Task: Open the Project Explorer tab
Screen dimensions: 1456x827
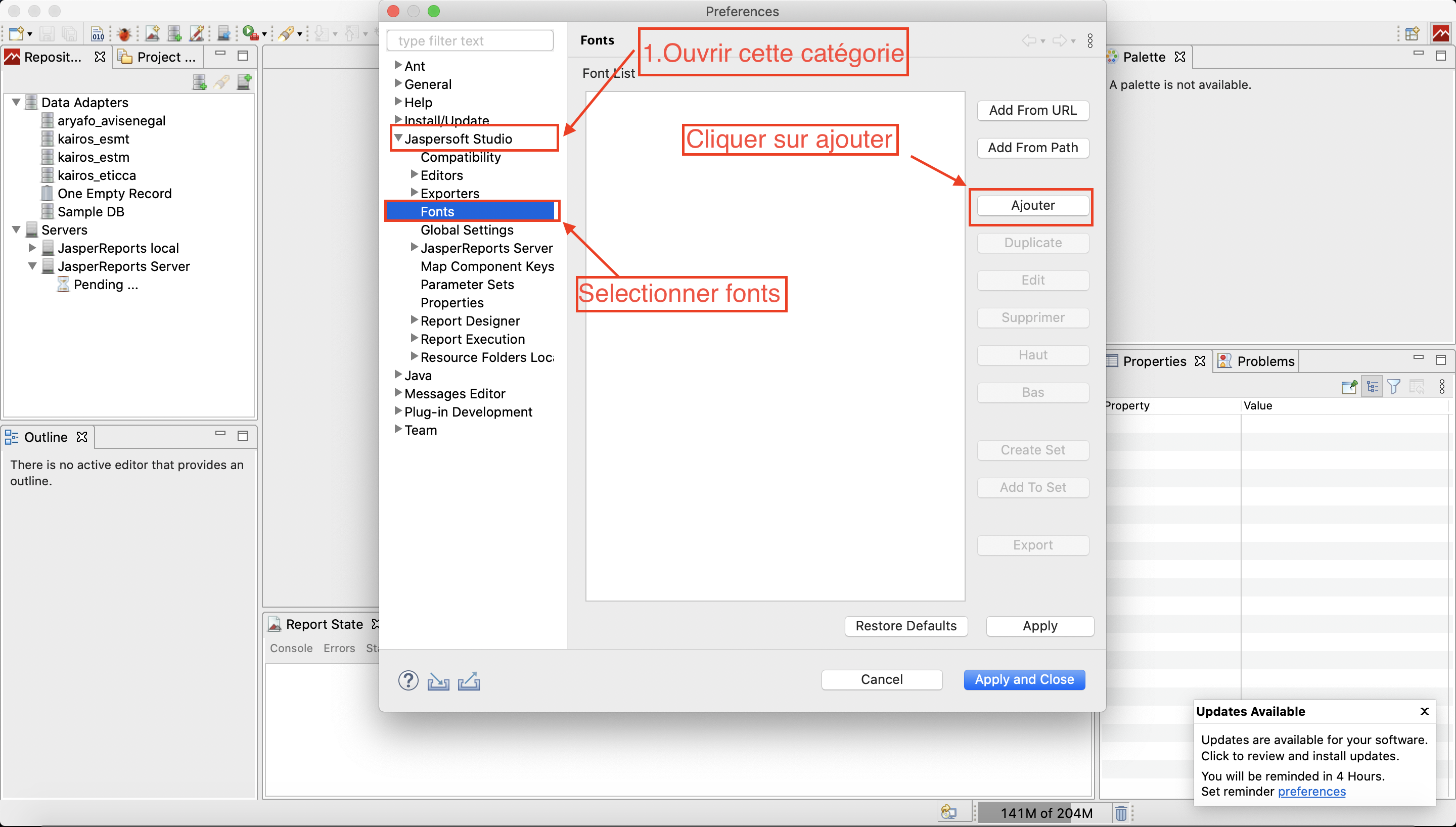Action: pos(158,57)
